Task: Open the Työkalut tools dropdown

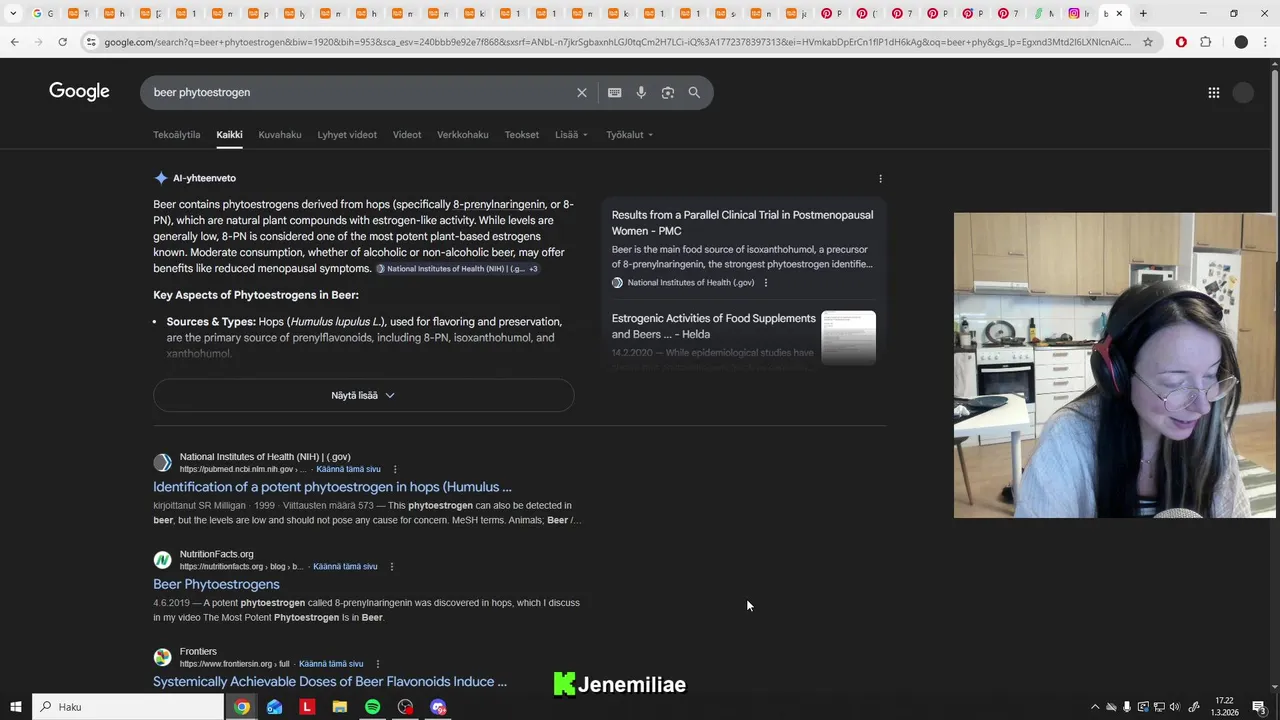Action: click(629, 135)
